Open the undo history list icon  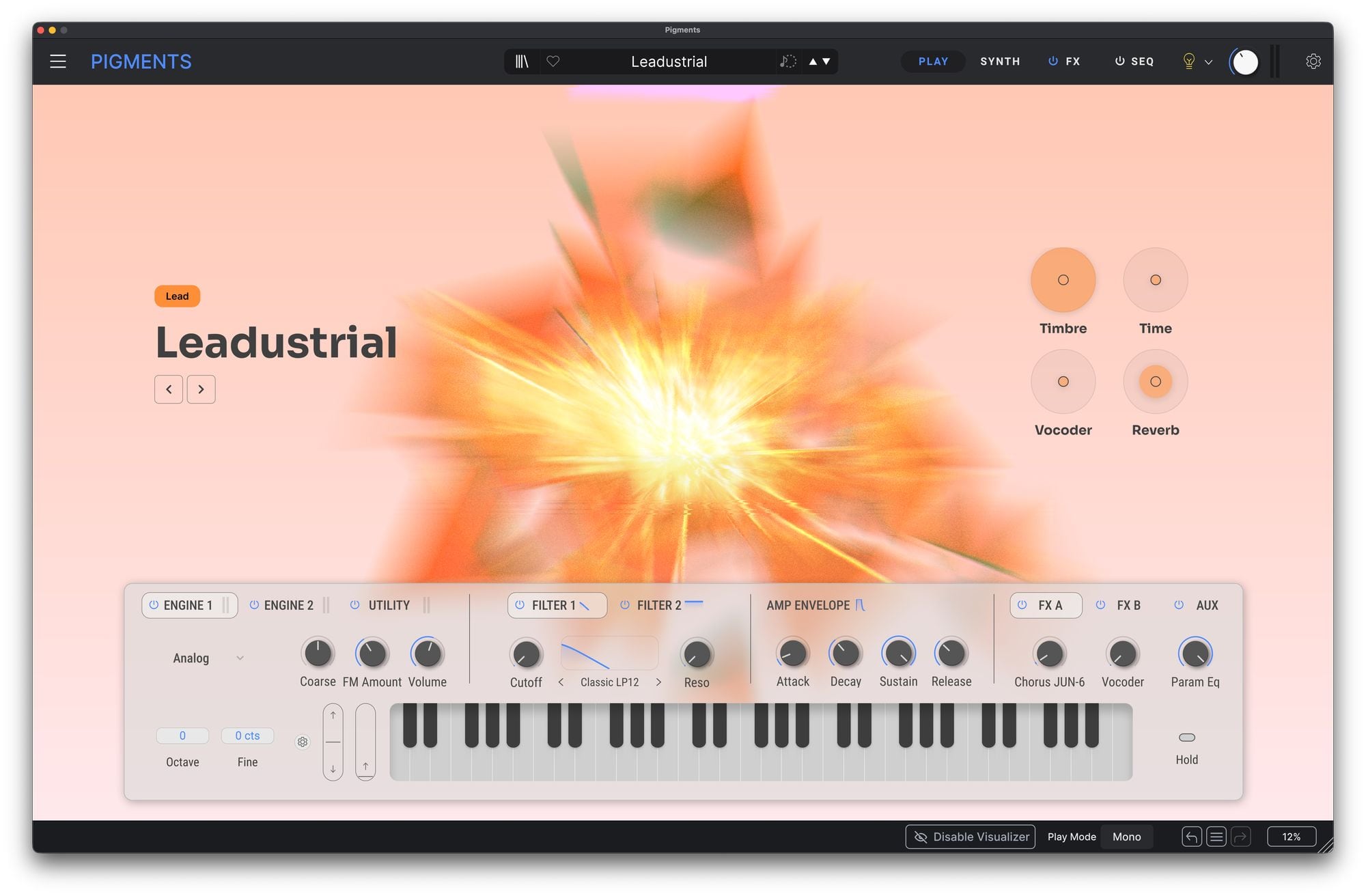pyautogui.click(x=1216, y=837)
